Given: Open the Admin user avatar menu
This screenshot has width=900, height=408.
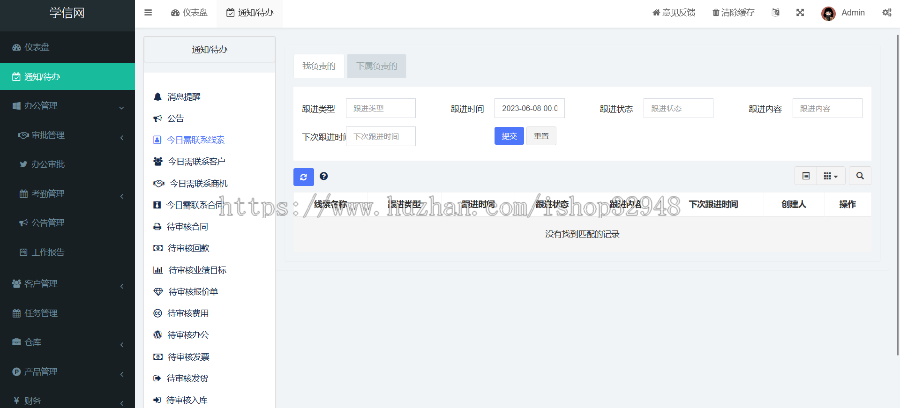Looking at the screenshot, I should tap(843, 13).
